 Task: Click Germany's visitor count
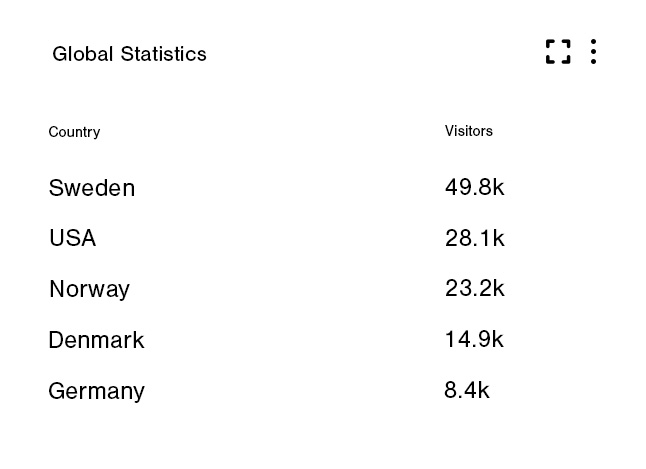coord(467,390)
